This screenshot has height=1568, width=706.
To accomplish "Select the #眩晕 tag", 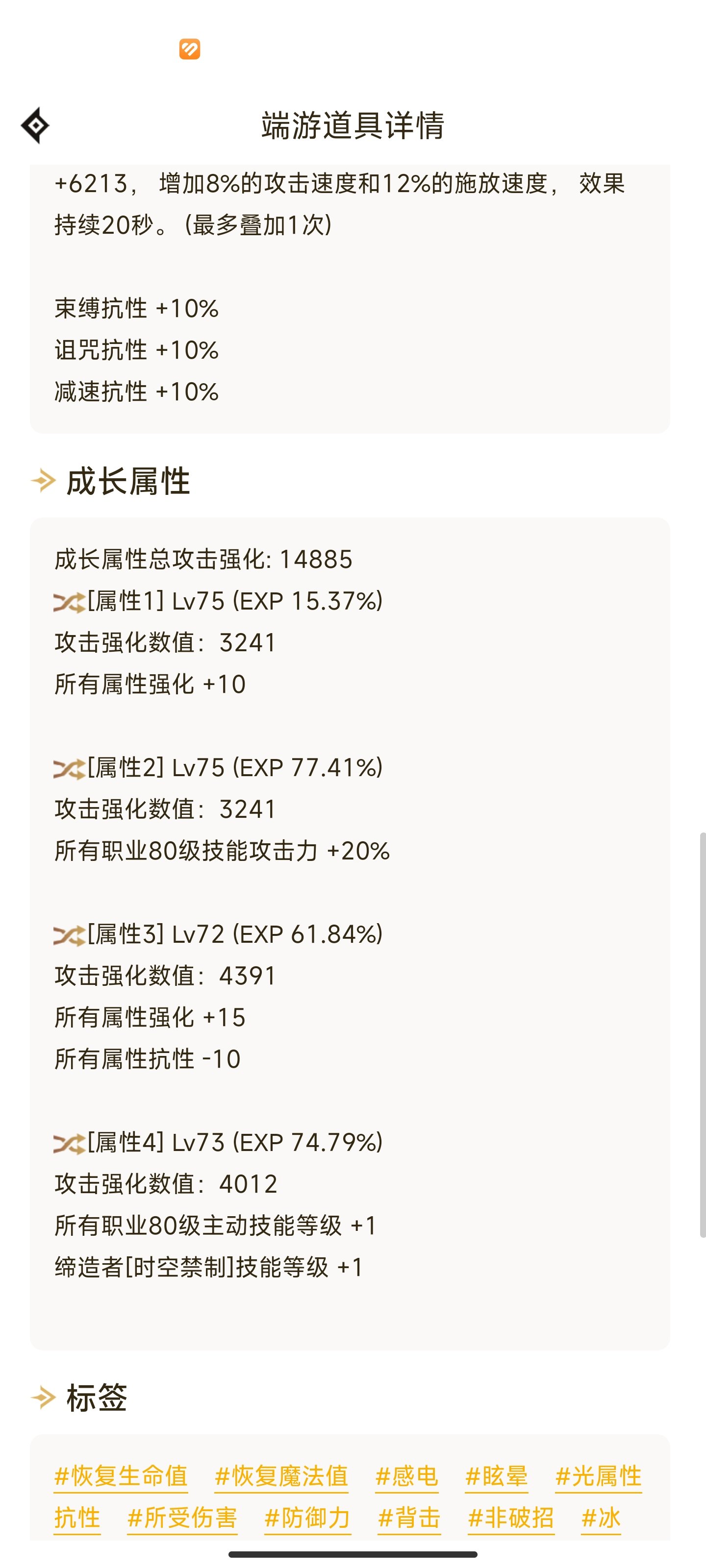I will (497, 1477).
